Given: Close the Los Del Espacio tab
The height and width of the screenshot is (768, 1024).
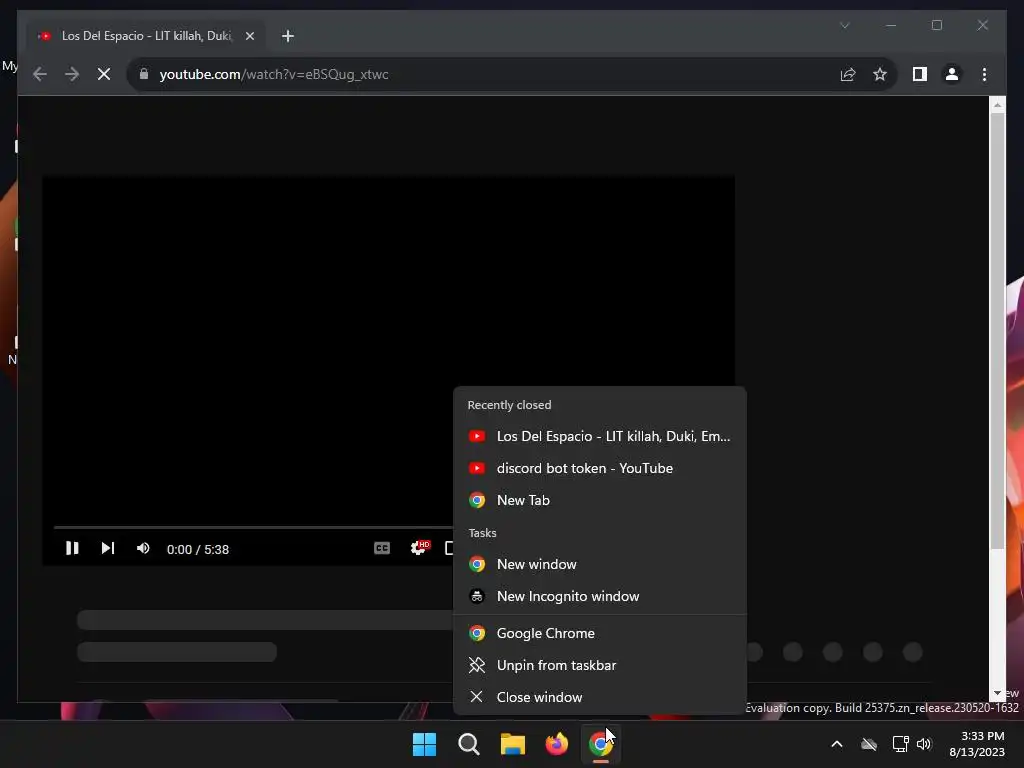Looking at the screenshot, I should point(249,36).
